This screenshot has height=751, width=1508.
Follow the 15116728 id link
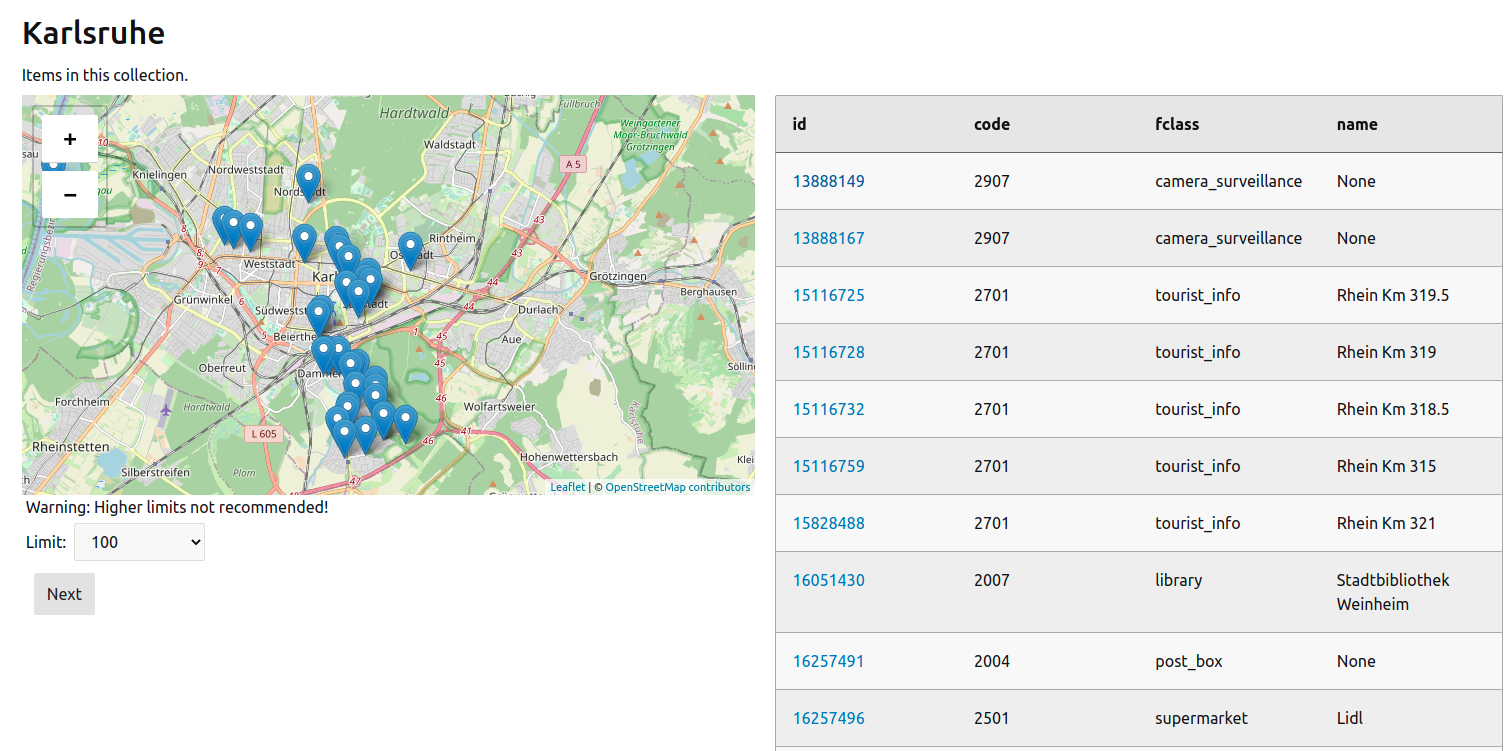828,352
